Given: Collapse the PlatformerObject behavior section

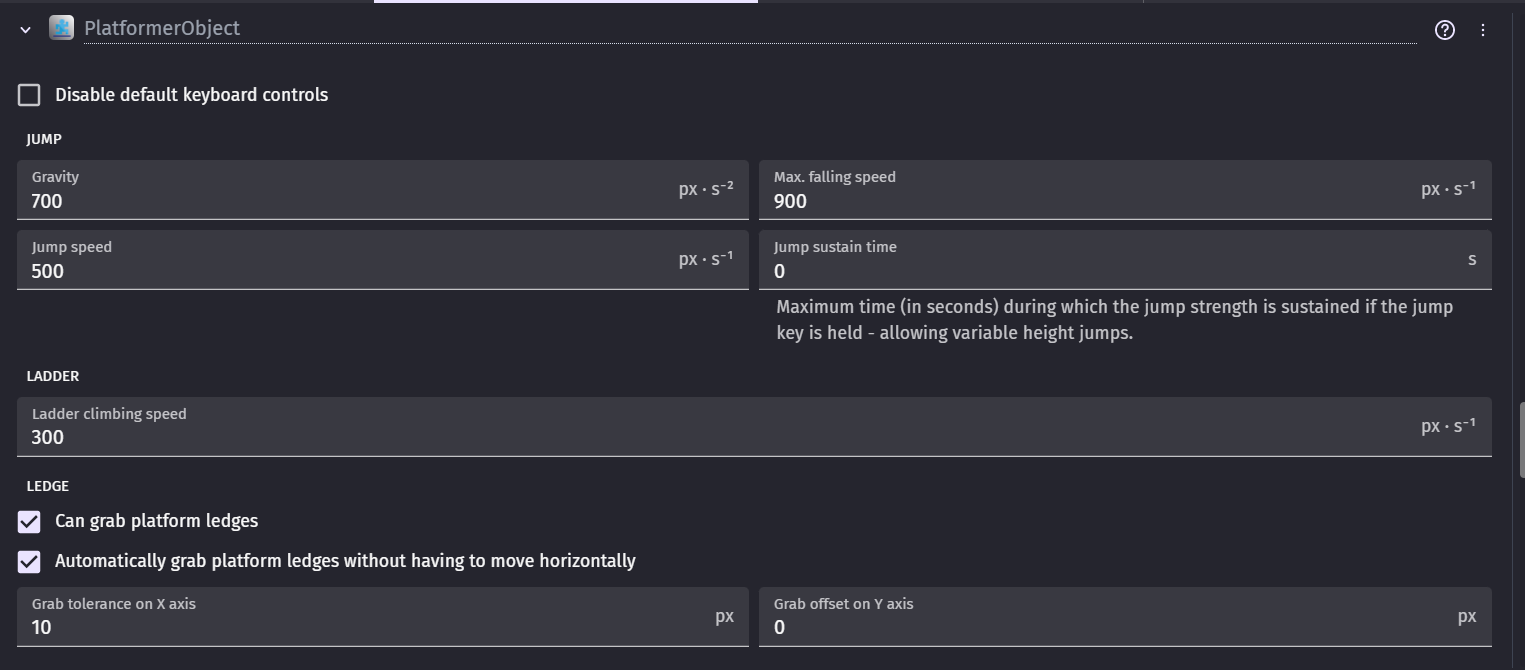Looking at the screenshot, I should 26,30.
